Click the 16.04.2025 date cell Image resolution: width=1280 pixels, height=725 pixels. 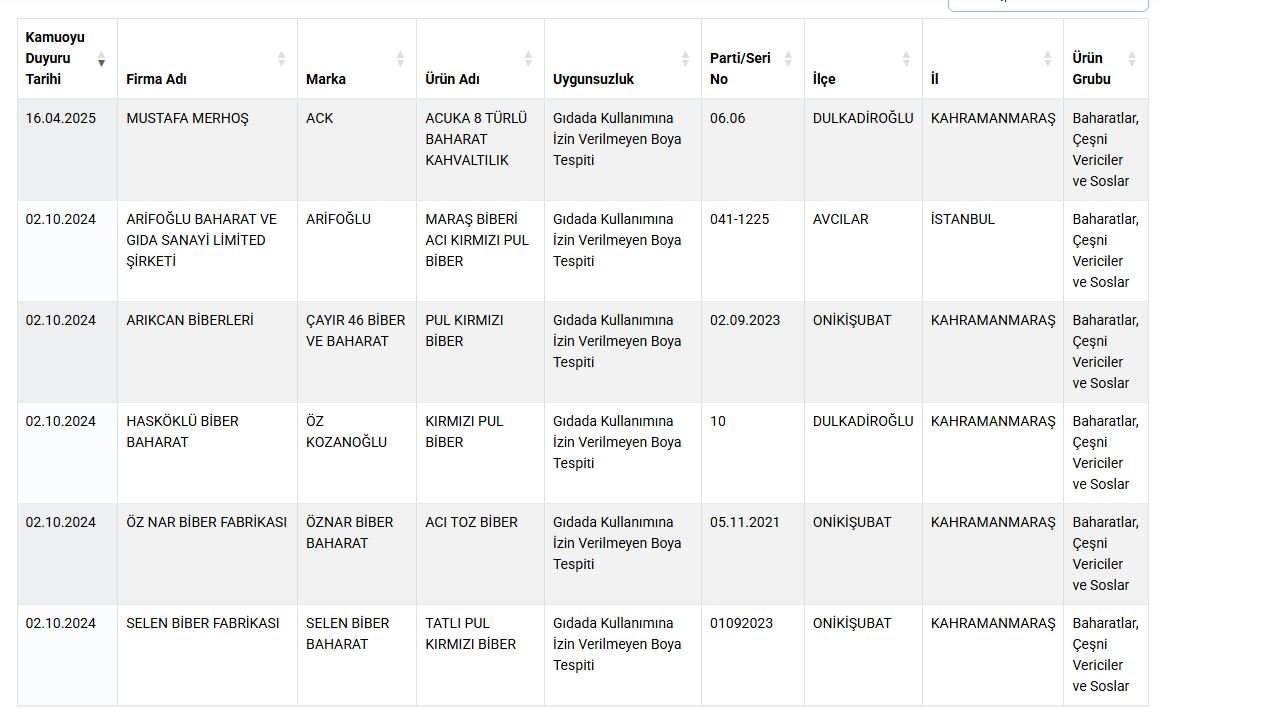click(x=61, y=118)
